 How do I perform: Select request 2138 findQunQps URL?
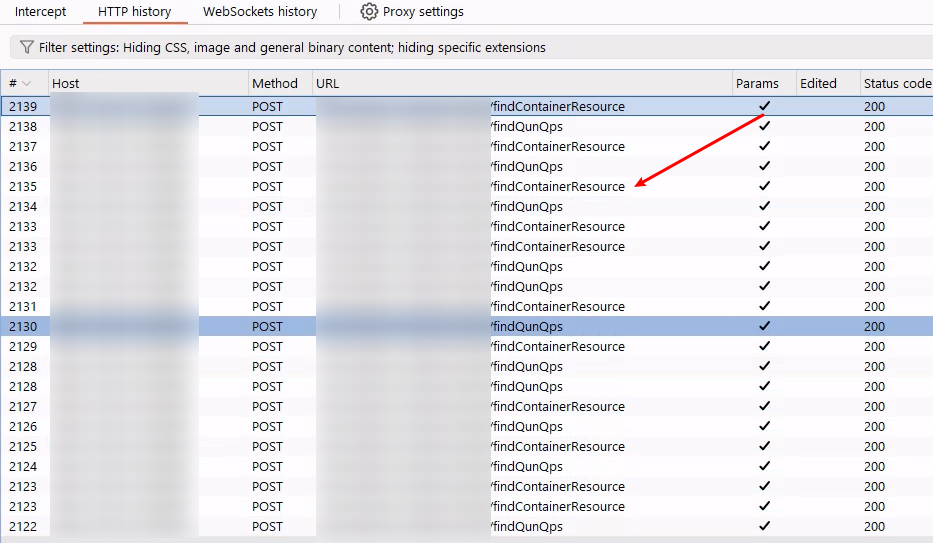click(x=527, y=126)
